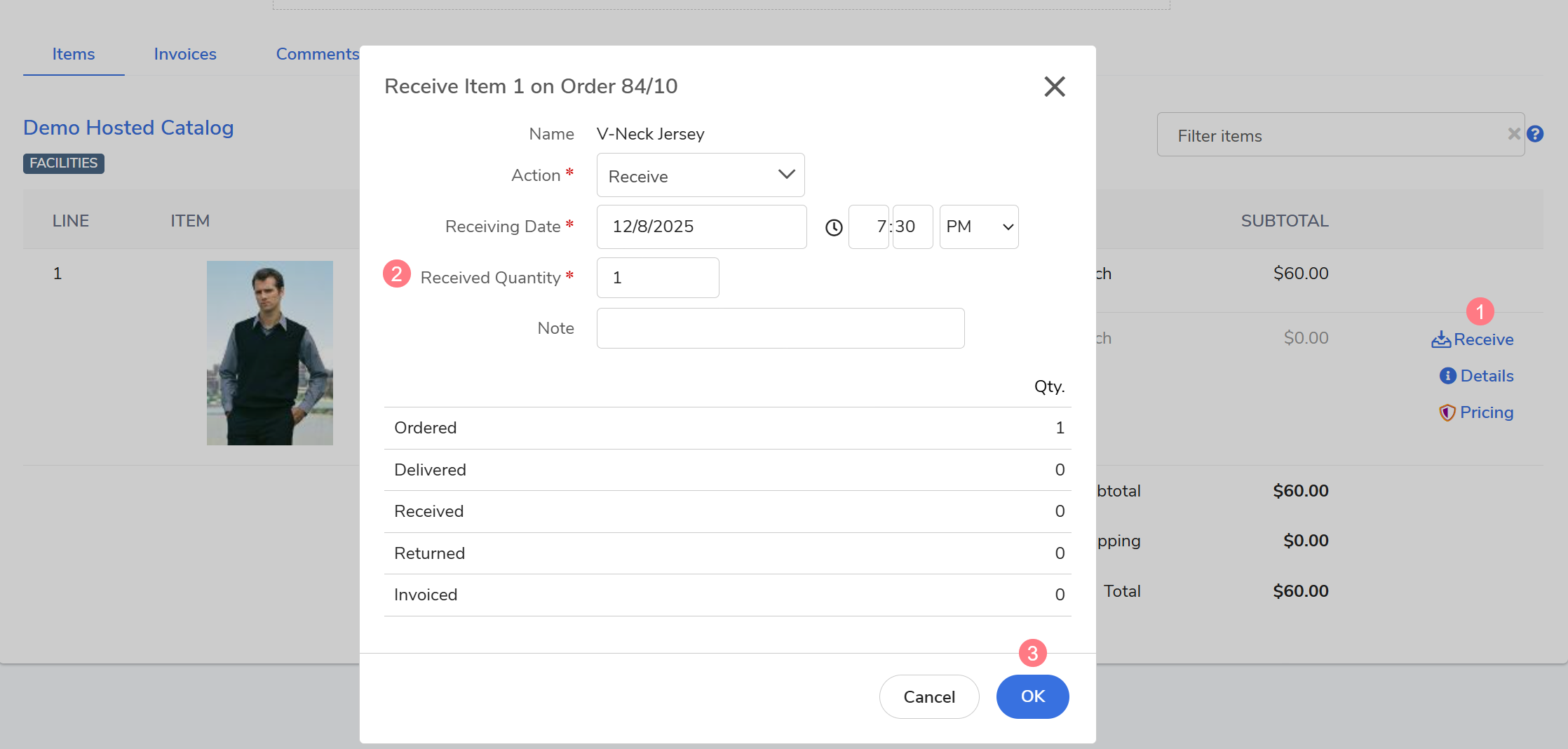Switch to the Invoices tab
The height and width of the screenshot is (749, 1568).
click(x=185, y=54)
